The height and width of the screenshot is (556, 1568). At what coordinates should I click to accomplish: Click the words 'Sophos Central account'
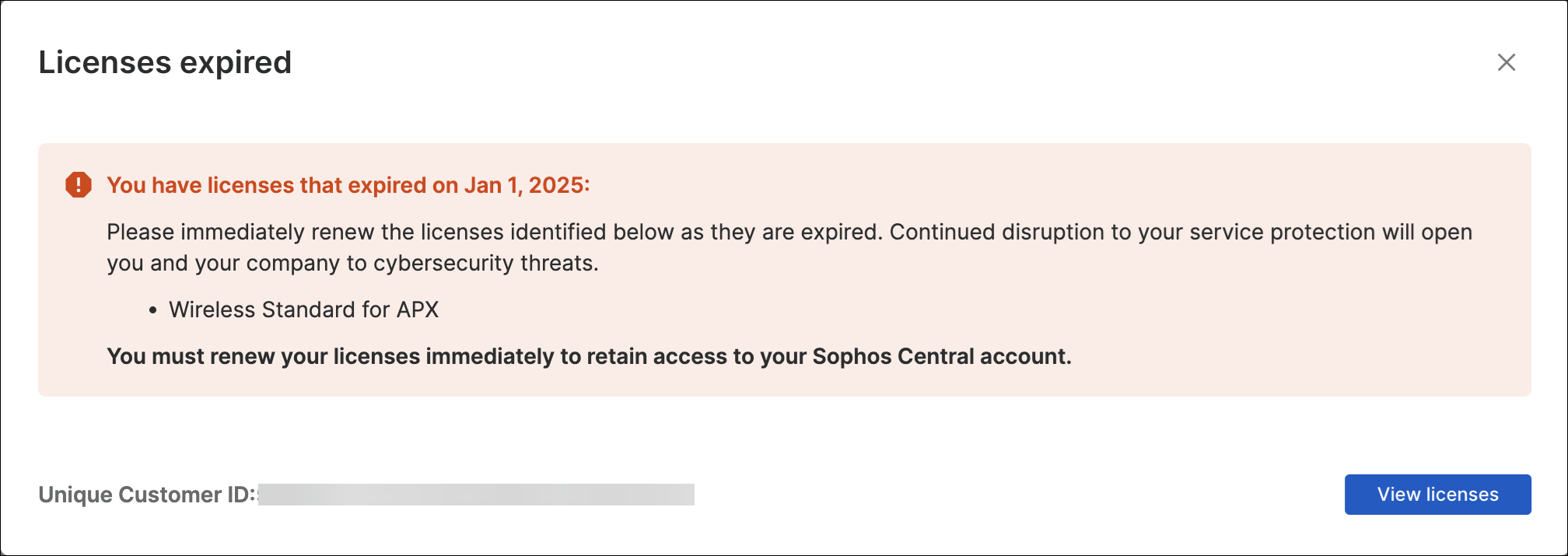point(941,356)
